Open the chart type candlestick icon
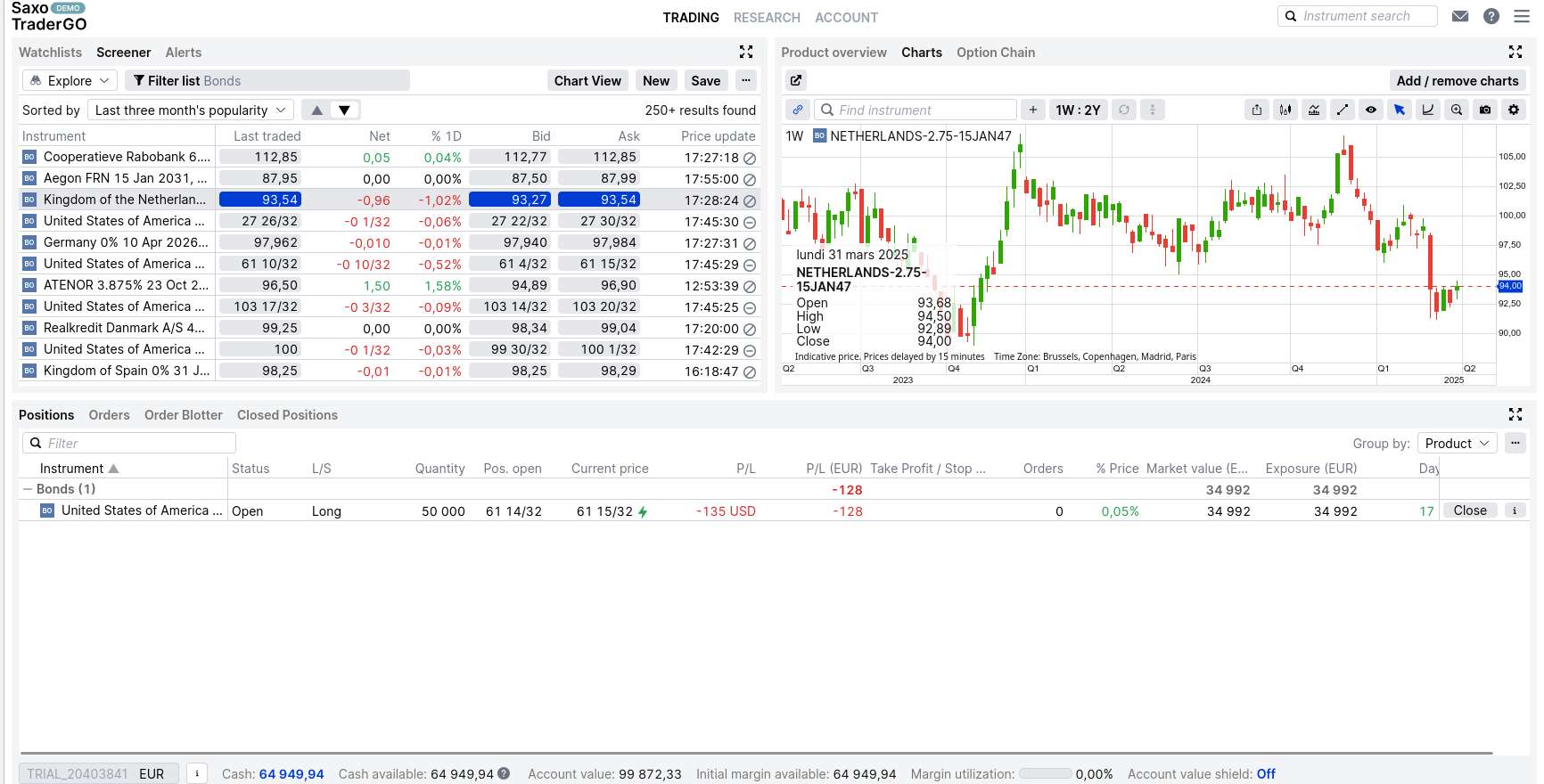The height and width of the screenshot is (784, 1544). 1285,110
